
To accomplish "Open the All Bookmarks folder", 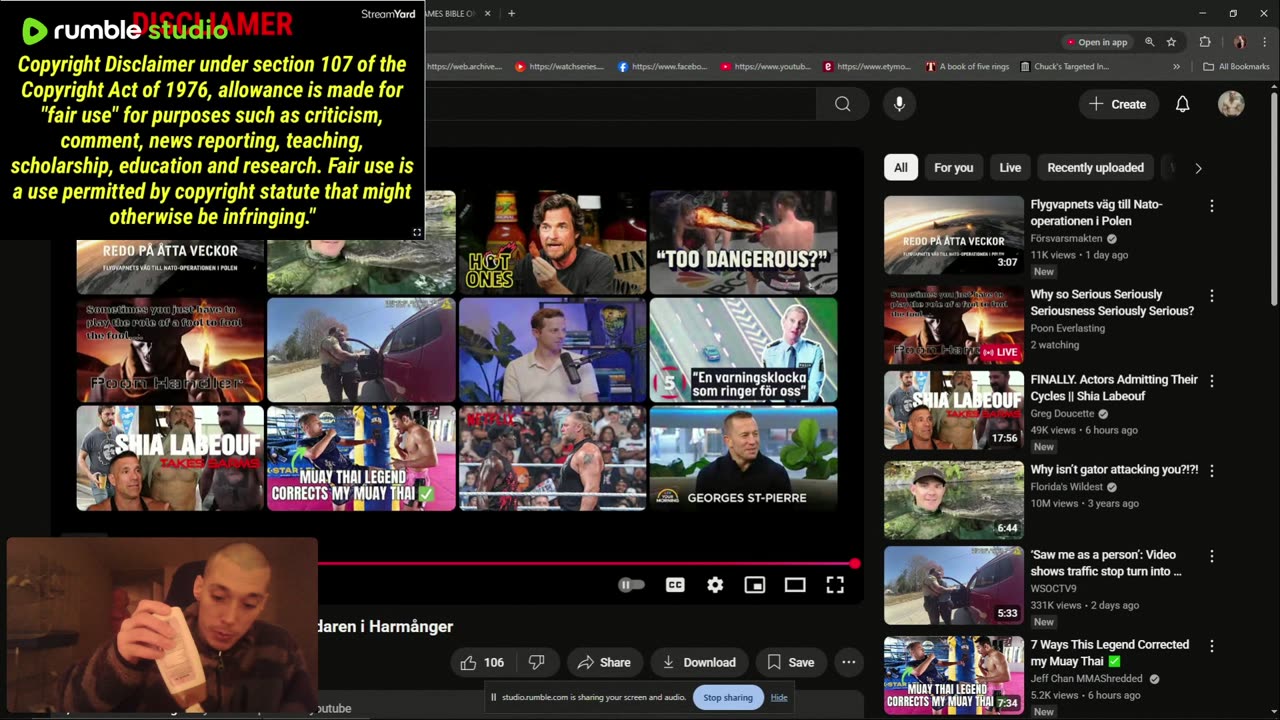I will point(1236,67).
